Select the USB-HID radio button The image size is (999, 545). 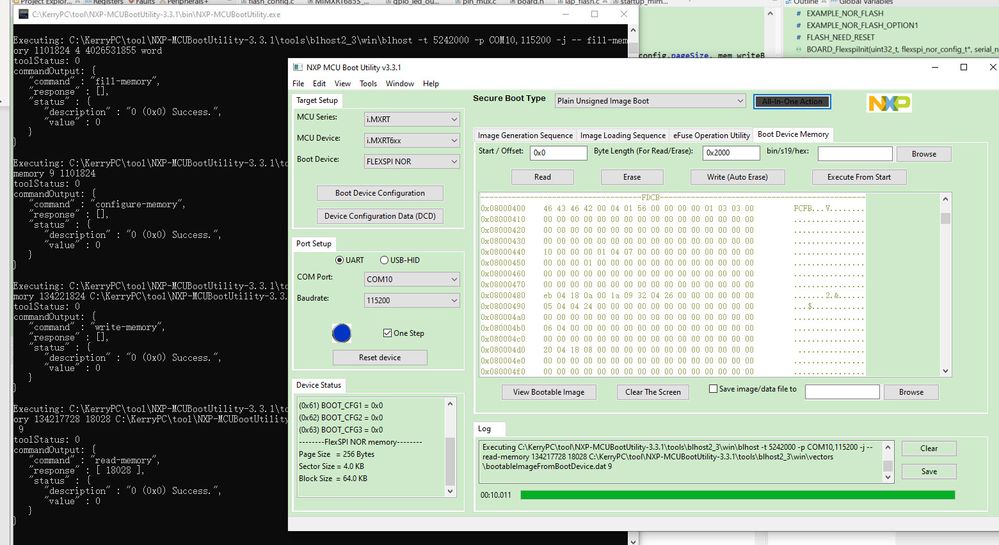[384, 260]
